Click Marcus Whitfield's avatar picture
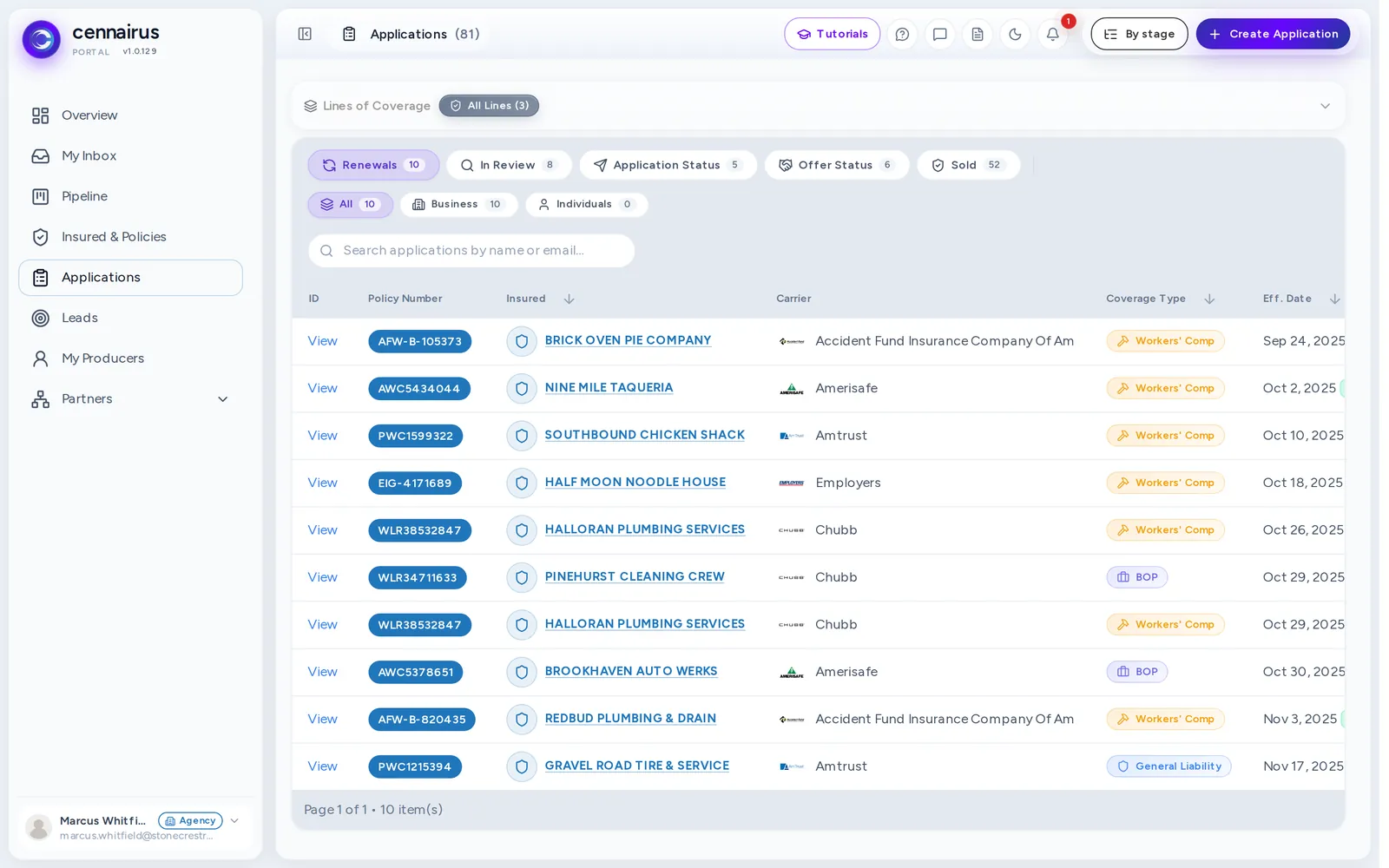Image resolution: width=1389 pixels, height=868 pixels. [38, 827]
